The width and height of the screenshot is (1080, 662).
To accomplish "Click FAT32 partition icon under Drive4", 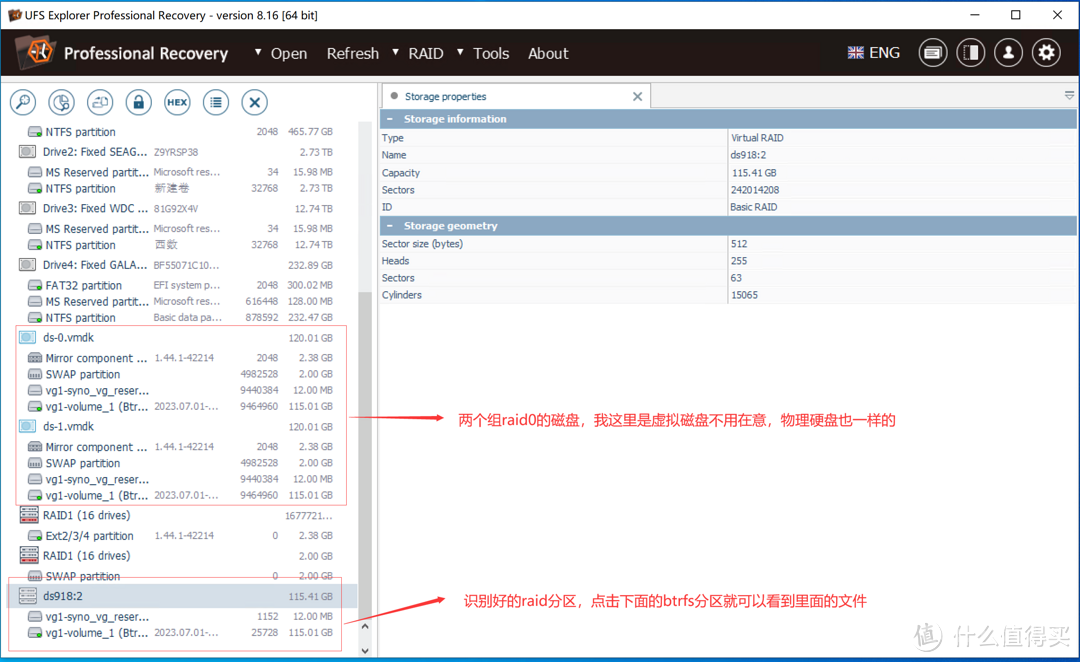I will 34,285.
